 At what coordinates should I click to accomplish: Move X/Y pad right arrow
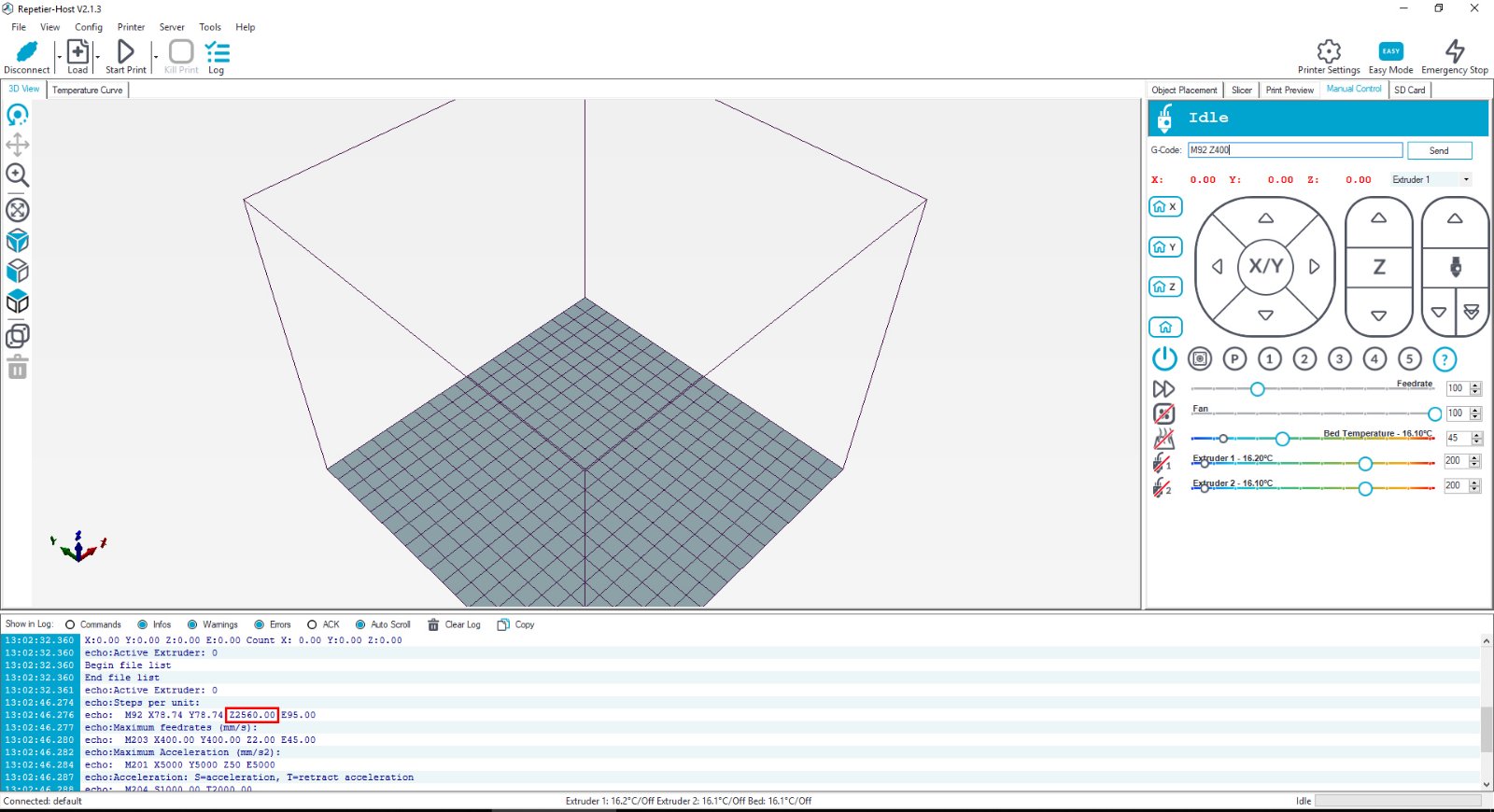click(1315, 267)
